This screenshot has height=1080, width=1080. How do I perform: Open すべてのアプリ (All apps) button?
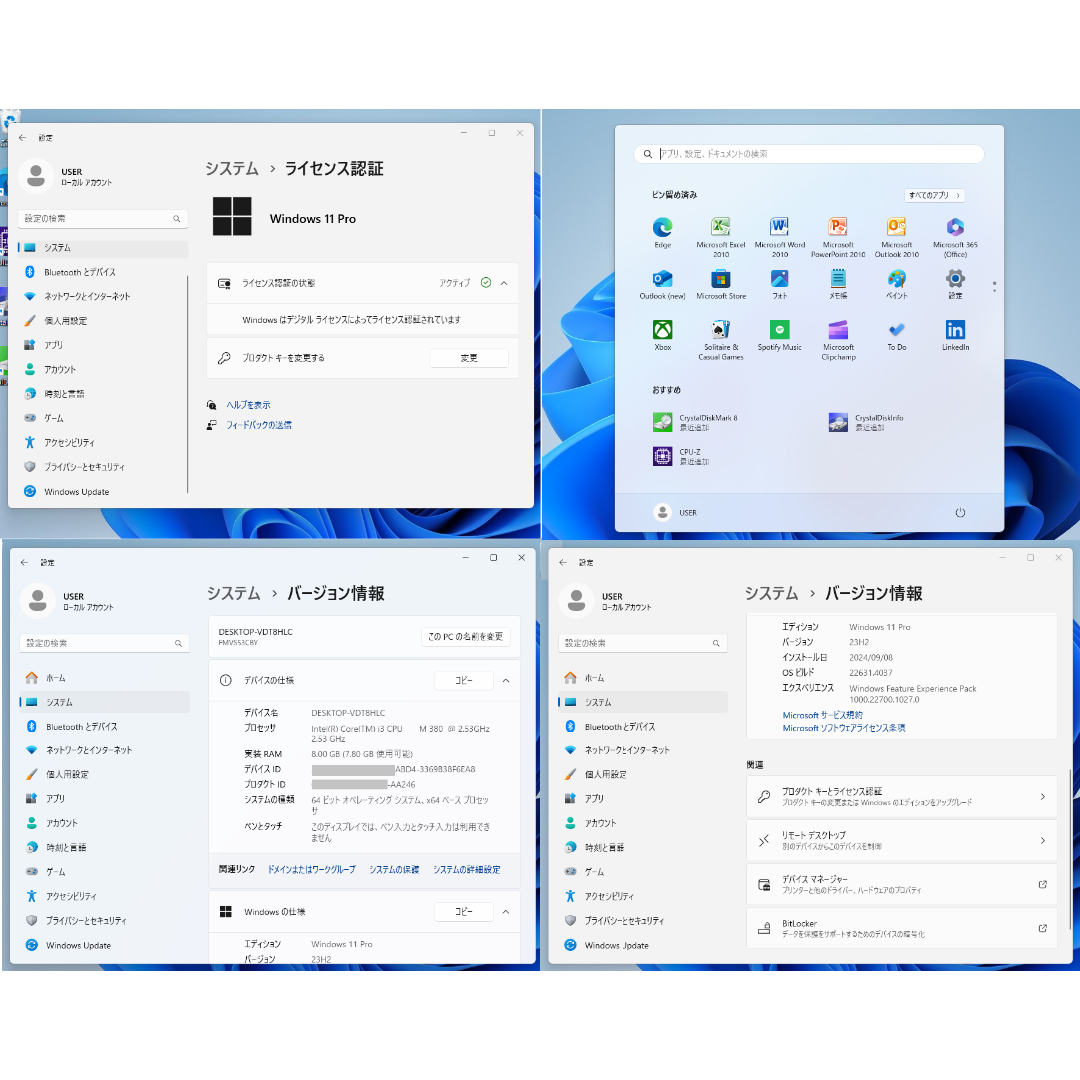point(933,195)
